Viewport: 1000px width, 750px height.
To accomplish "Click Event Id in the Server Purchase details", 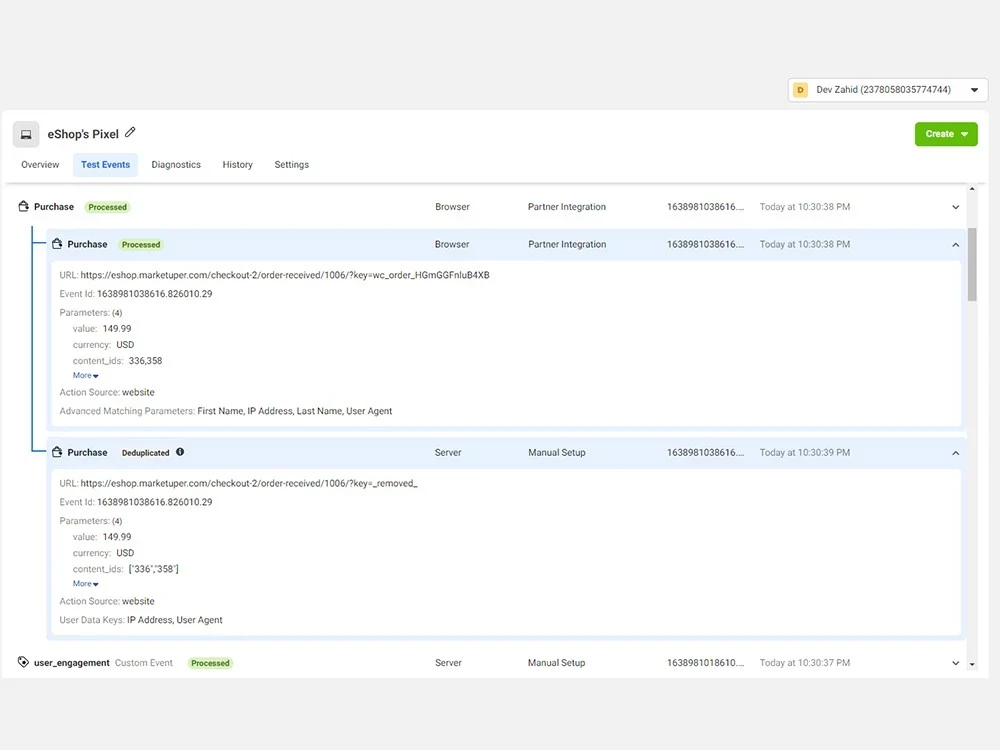I will point(136,502).
